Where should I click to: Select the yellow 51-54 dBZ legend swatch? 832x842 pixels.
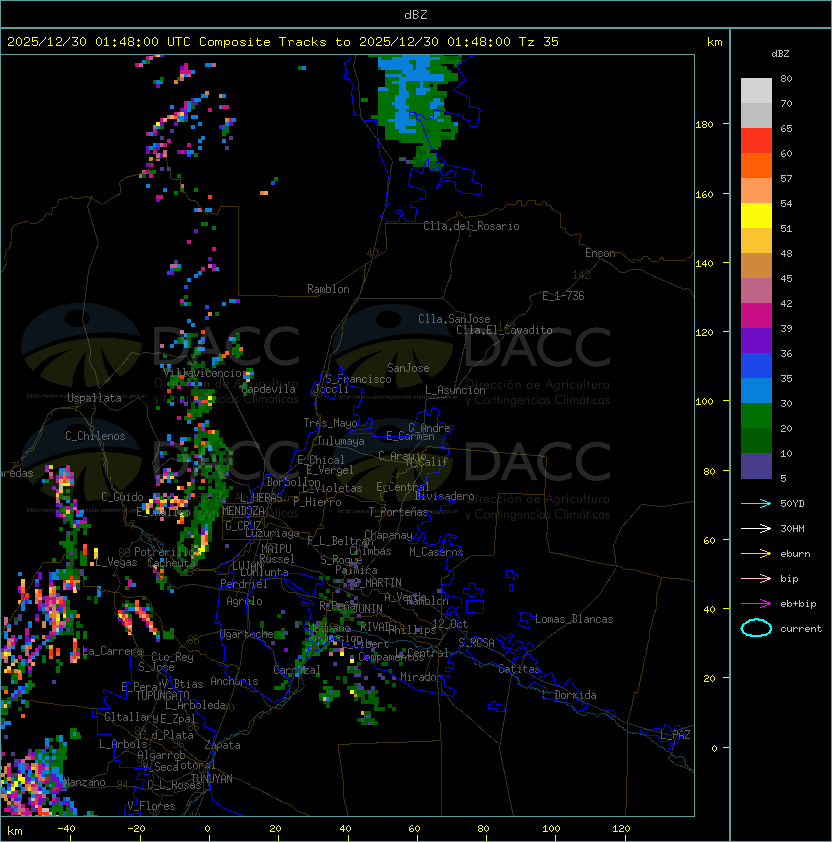point(756,216)
